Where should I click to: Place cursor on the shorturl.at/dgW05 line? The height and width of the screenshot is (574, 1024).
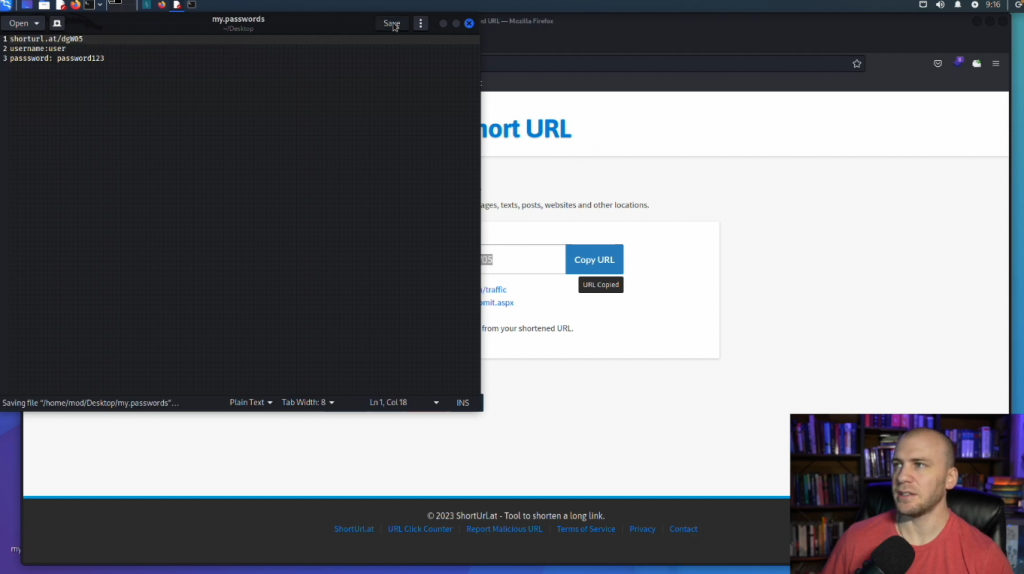pos(46,39)
